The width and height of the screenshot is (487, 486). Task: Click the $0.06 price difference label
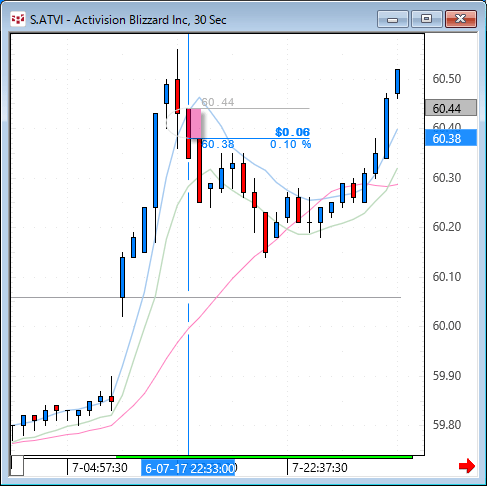pos(292,132)
